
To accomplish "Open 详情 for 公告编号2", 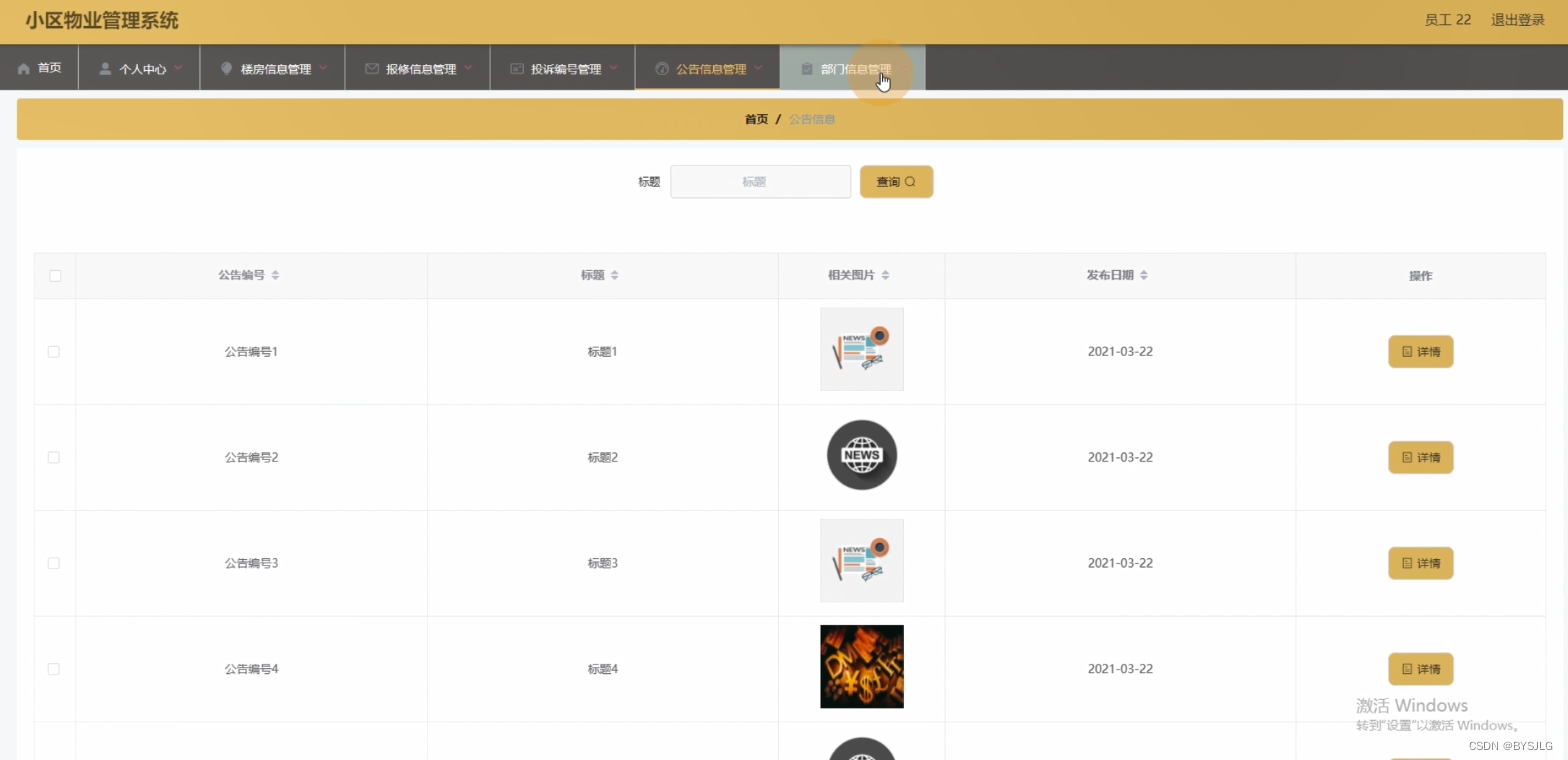I will click(1420, 457).
